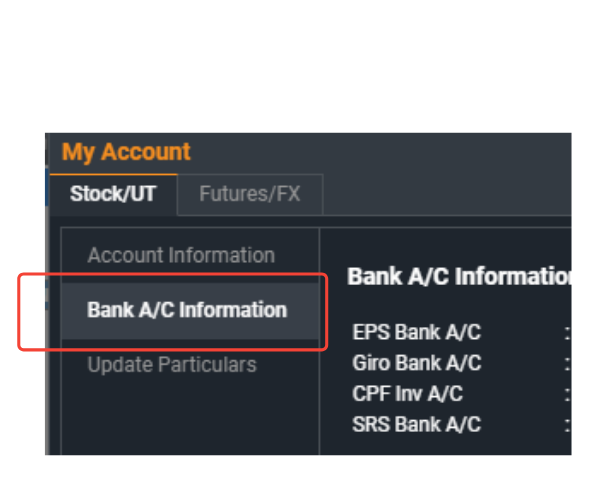Select the Giro Bank A/C label
Viewport: 600px width, 502px height.
tap(416, 363)
